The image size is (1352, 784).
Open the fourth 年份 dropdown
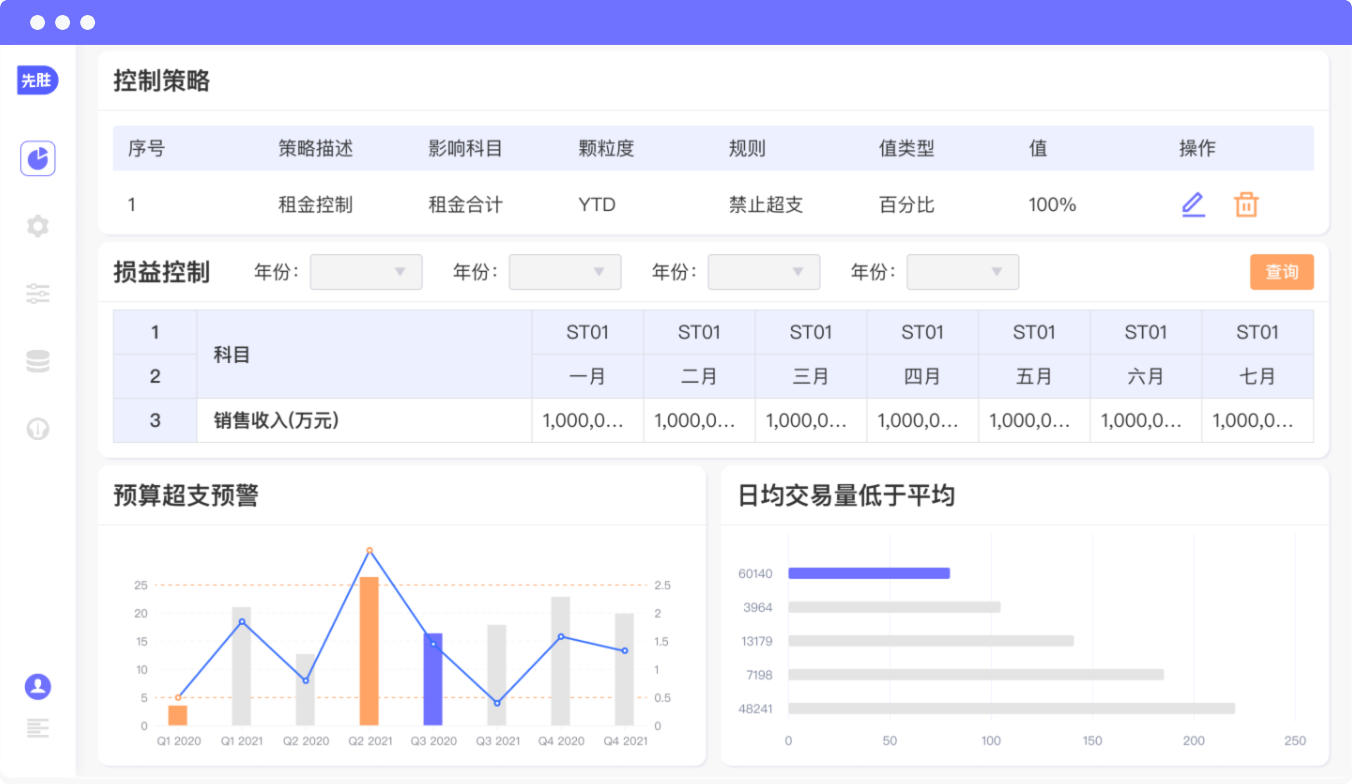(963, 272)
